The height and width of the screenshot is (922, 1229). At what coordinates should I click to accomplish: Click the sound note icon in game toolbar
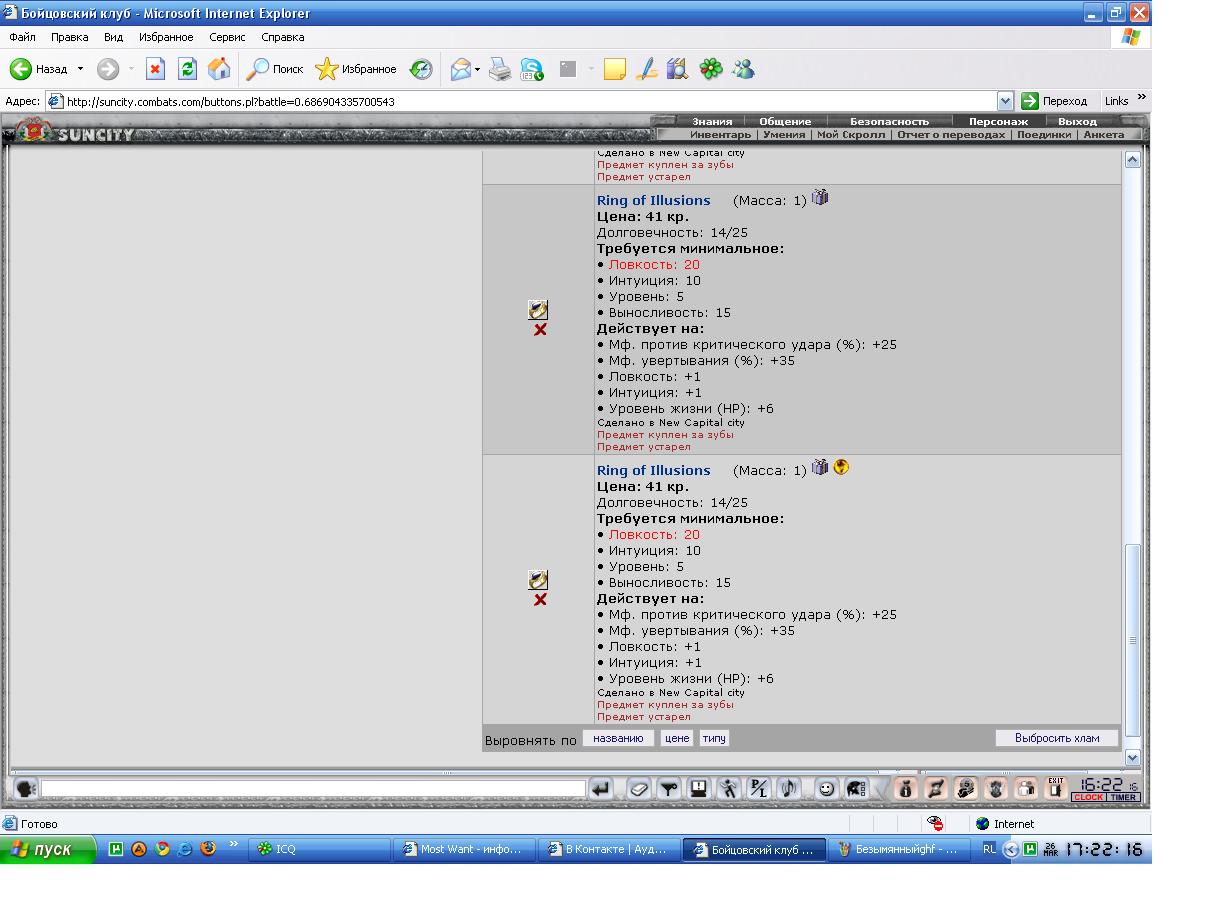pyautogui.click(x=789, y=789)
